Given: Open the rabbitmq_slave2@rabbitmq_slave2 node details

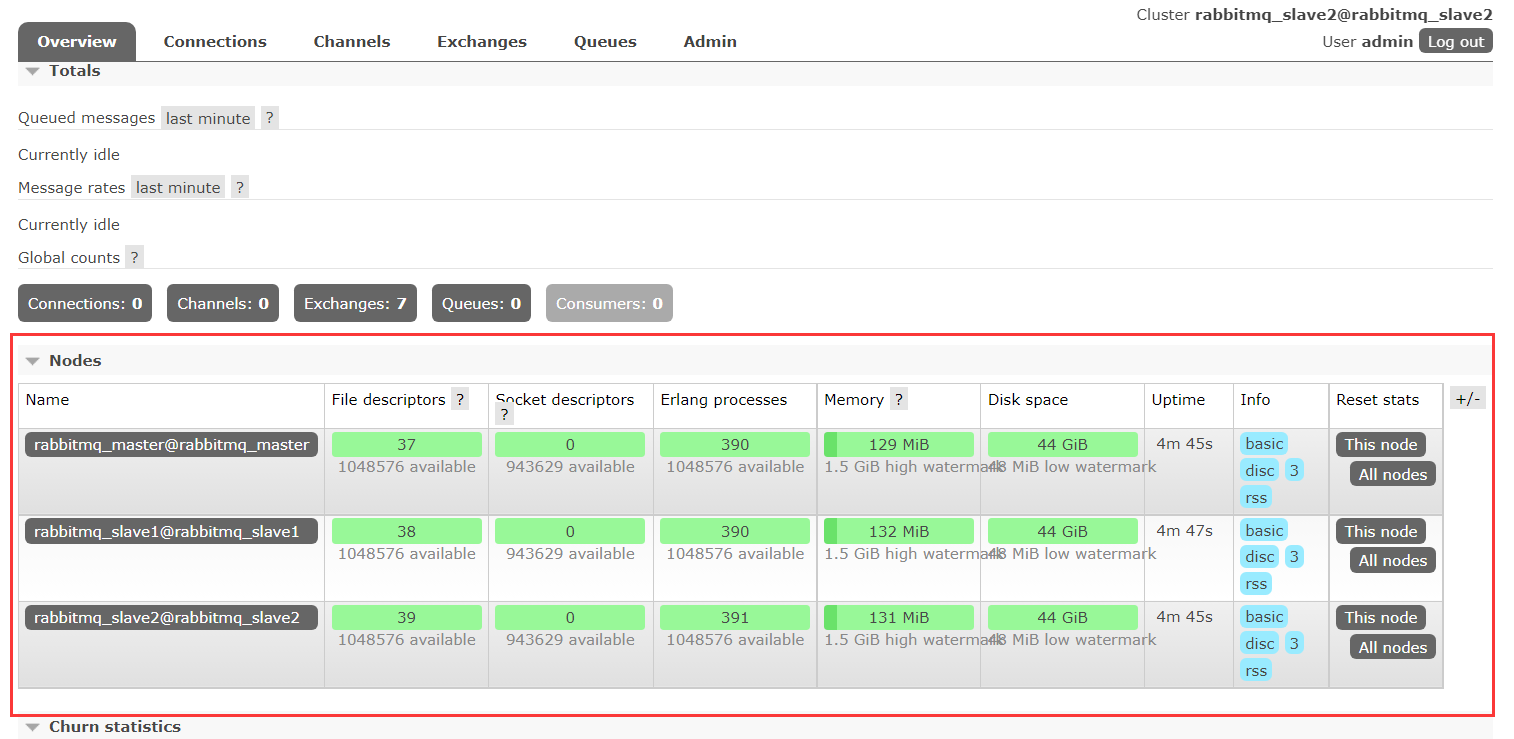Looking at the screenshot, I should click(x=171, y=618).
